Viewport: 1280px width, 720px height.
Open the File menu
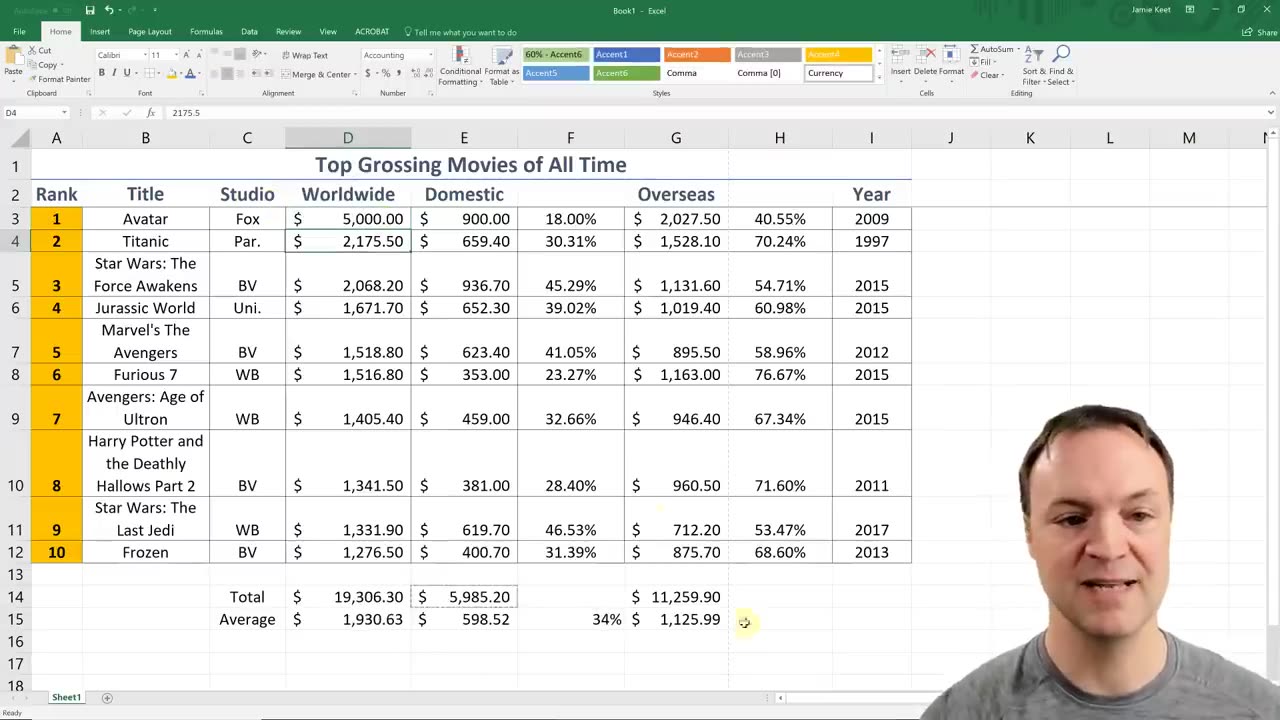click(x=19, y=32)
